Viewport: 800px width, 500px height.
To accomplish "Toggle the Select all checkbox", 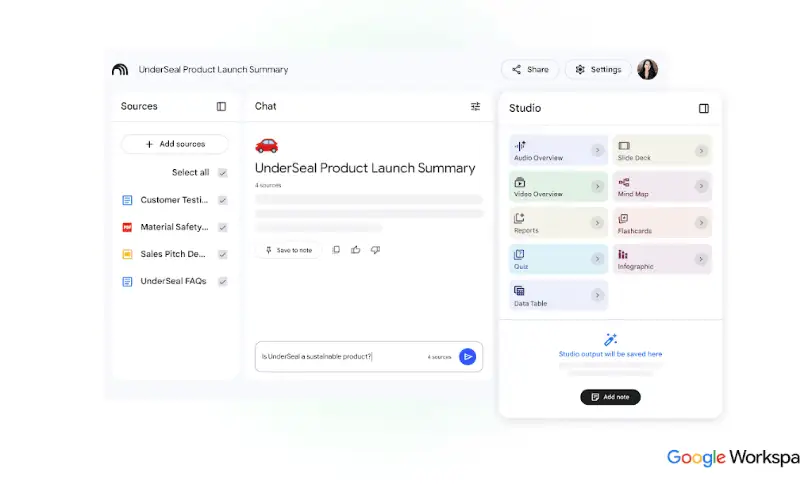I will [x=222, y=172].
